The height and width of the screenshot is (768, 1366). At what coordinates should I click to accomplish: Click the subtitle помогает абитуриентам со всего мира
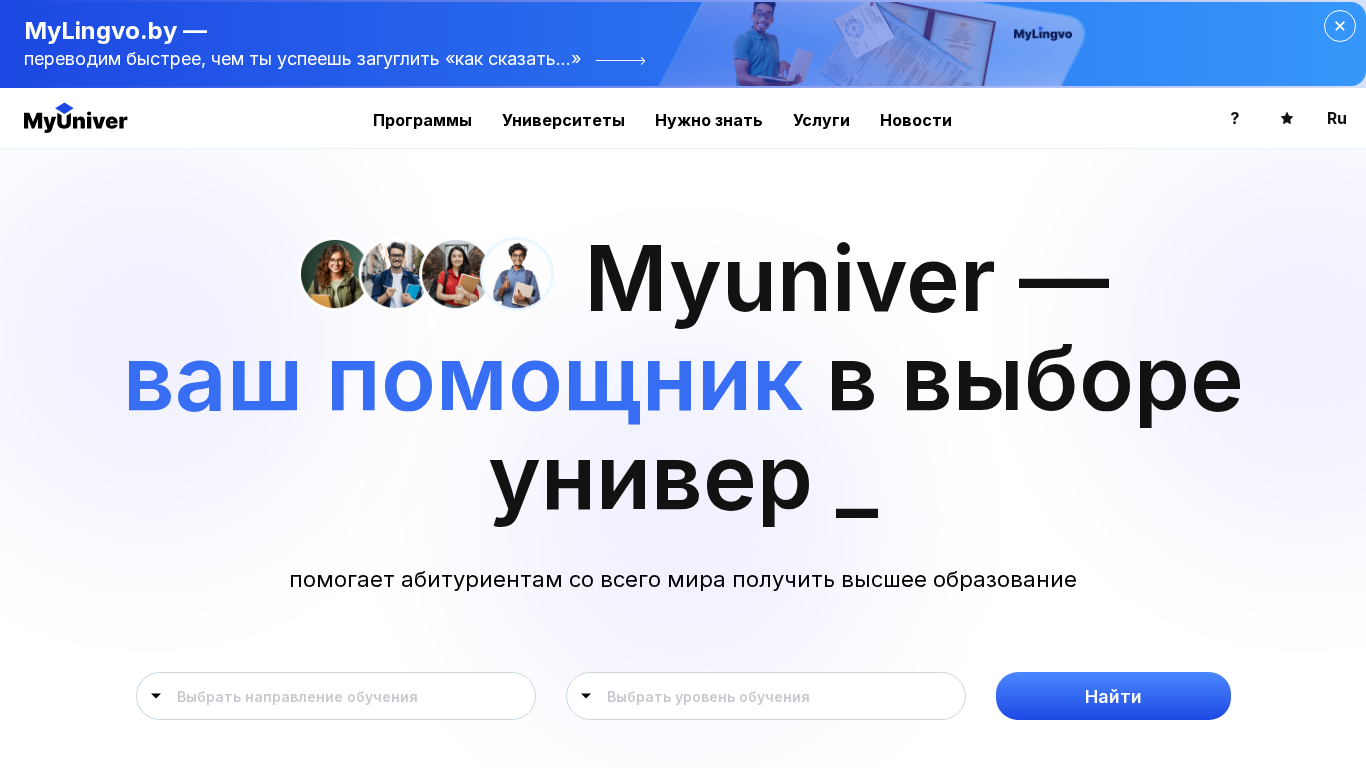click(x=683, y=579)
